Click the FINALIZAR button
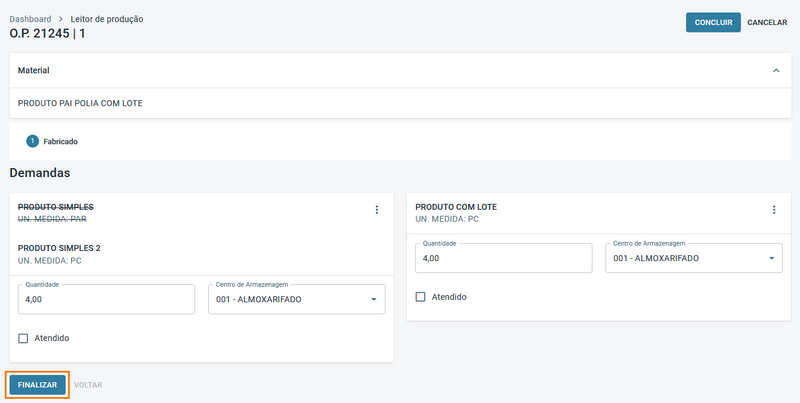The width and height of the screenshot is (800, 403). tap(38, 384)
